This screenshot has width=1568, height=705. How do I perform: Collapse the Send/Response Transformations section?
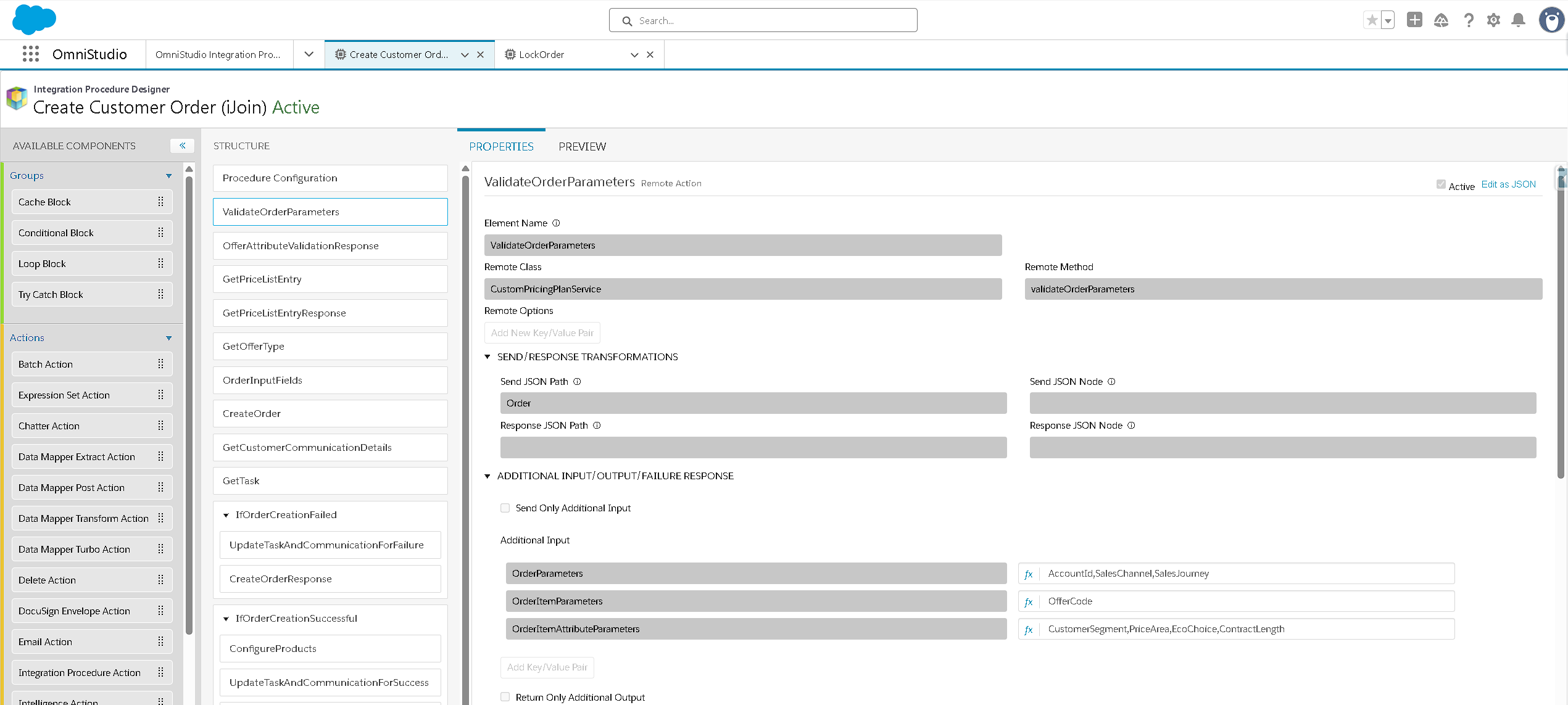pos(487,357)
